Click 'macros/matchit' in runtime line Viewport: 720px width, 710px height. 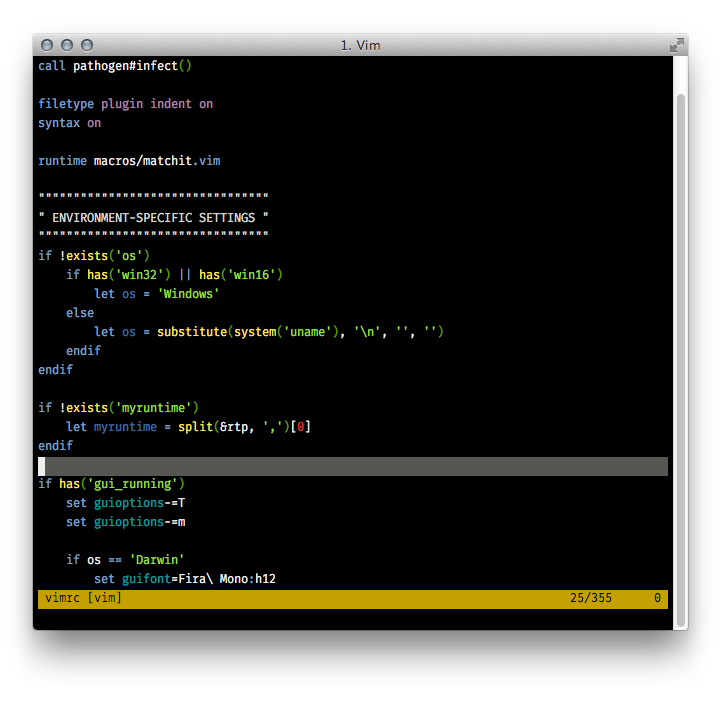(x=143, y=161)
